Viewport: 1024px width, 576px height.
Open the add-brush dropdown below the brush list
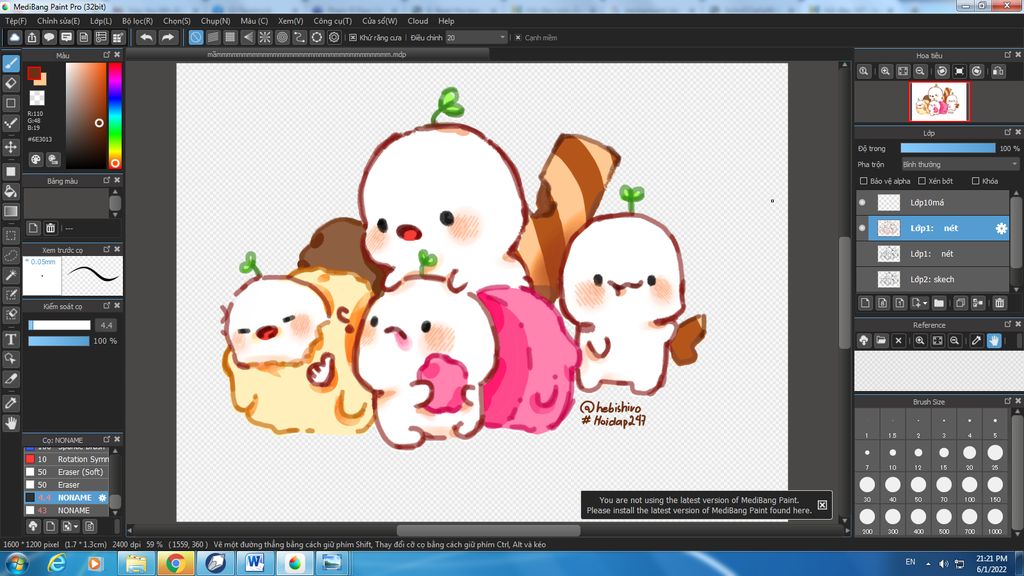pos(69,526)
